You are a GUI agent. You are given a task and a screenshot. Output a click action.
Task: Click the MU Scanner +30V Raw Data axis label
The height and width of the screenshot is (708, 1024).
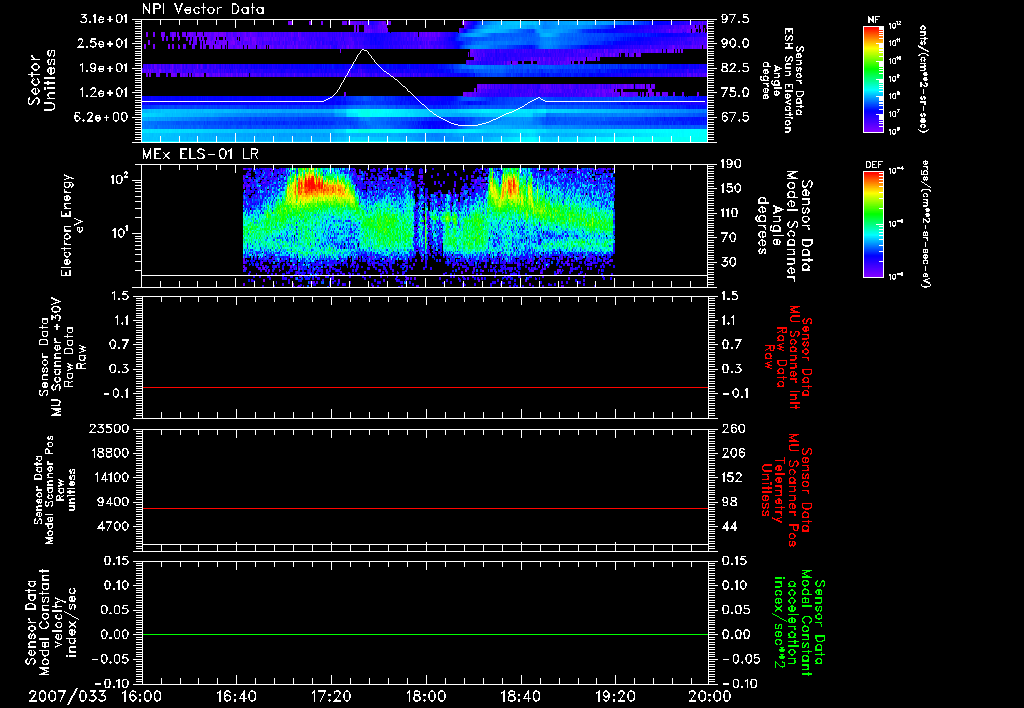click(62, 357)
